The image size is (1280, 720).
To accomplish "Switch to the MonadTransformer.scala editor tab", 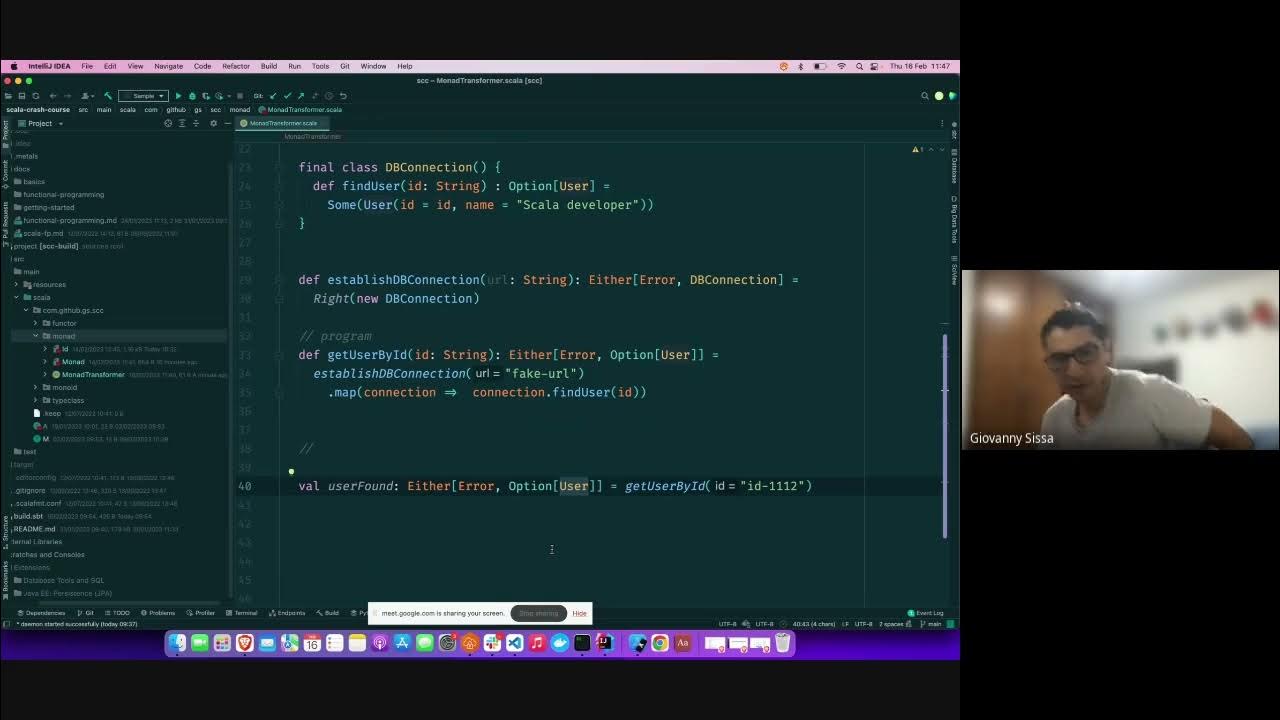I will (285, 122).
